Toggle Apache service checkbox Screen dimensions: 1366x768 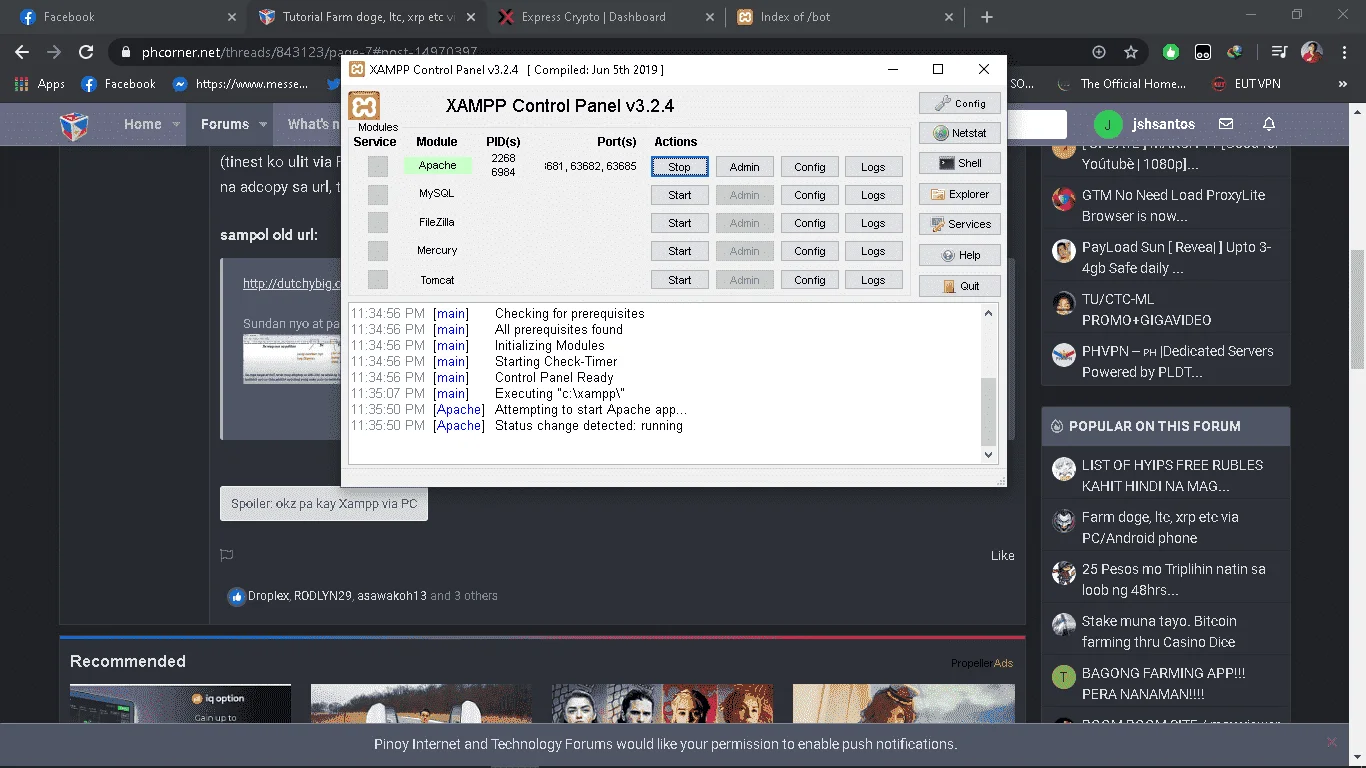377,166
